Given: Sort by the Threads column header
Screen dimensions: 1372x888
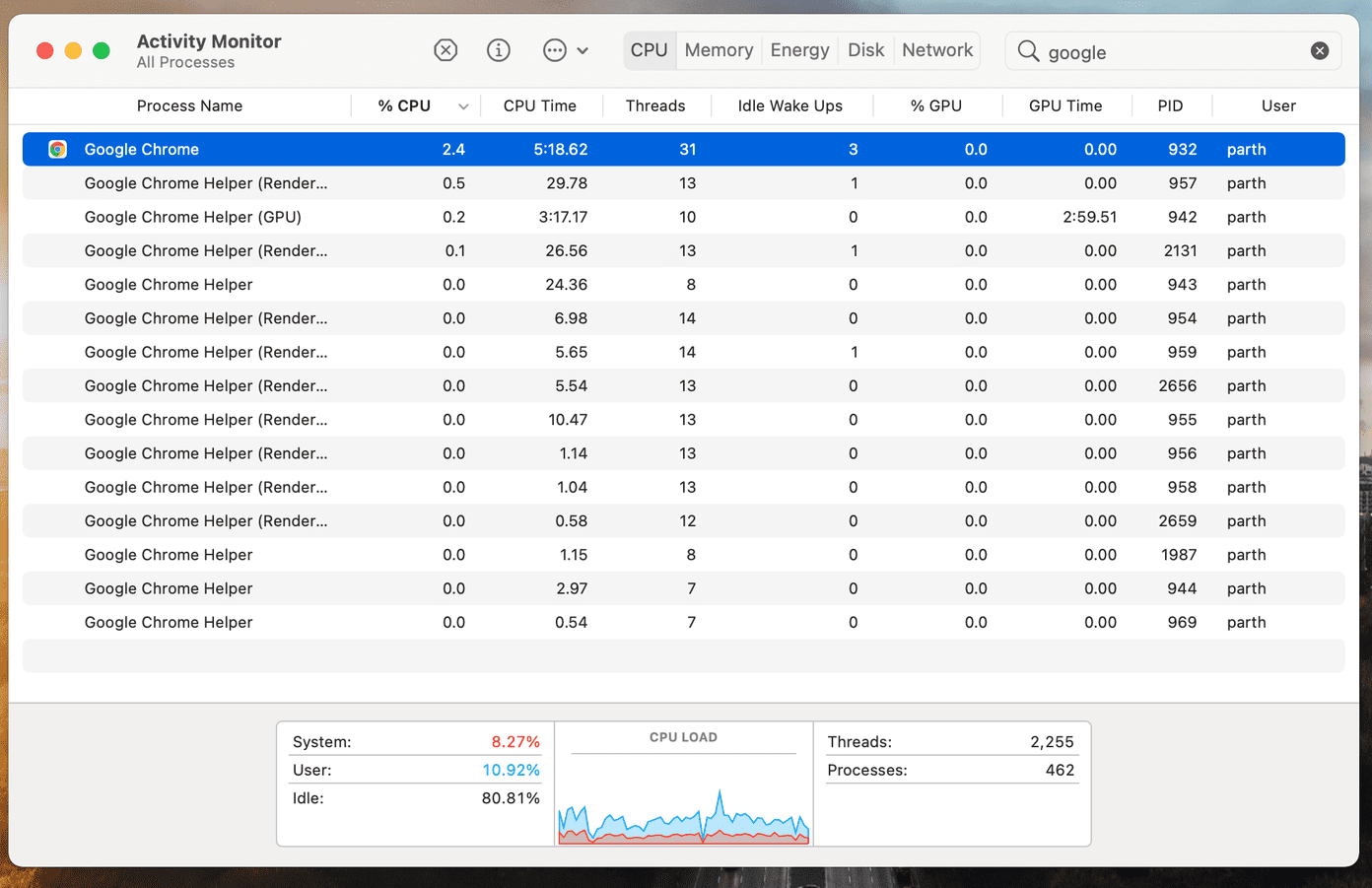Looking at the screenshot, I should tap(655, 105).
